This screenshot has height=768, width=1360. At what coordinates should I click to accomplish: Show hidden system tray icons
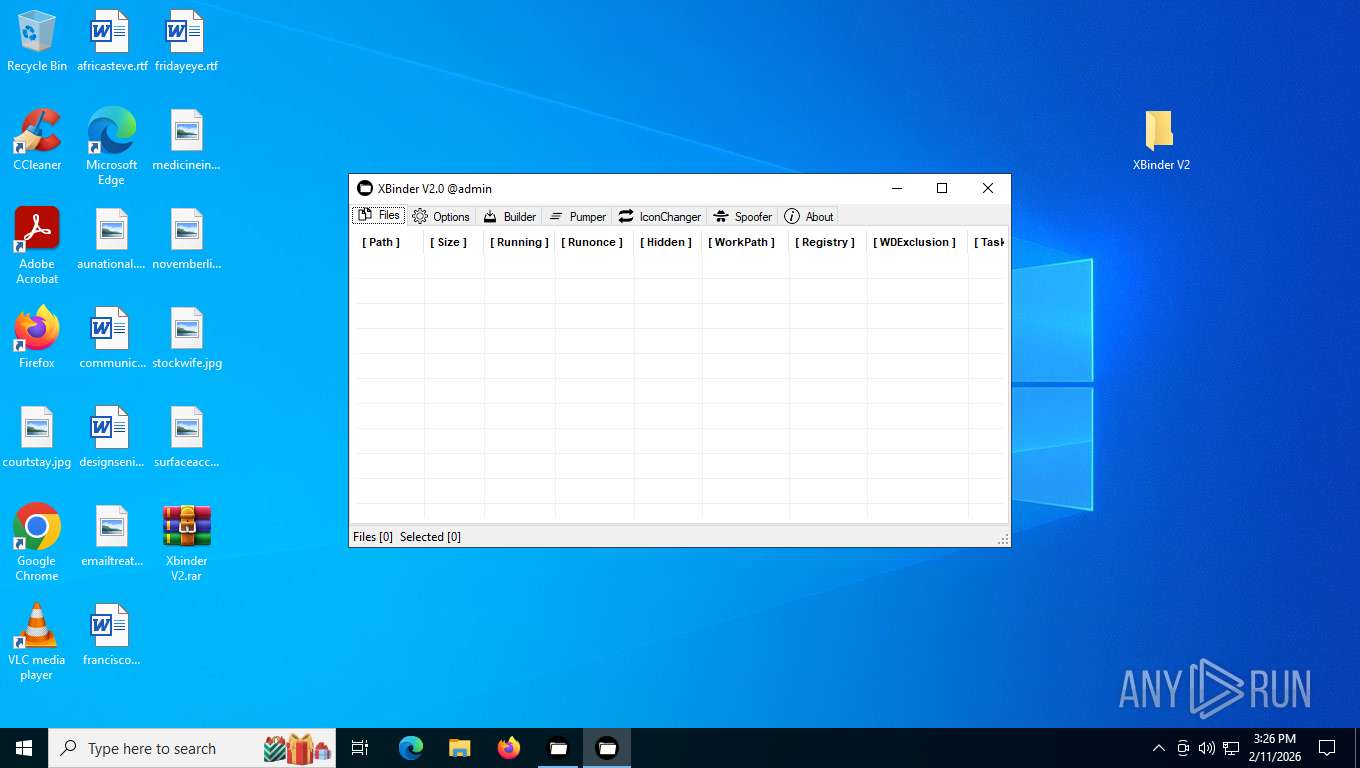tap(1159, 748)
